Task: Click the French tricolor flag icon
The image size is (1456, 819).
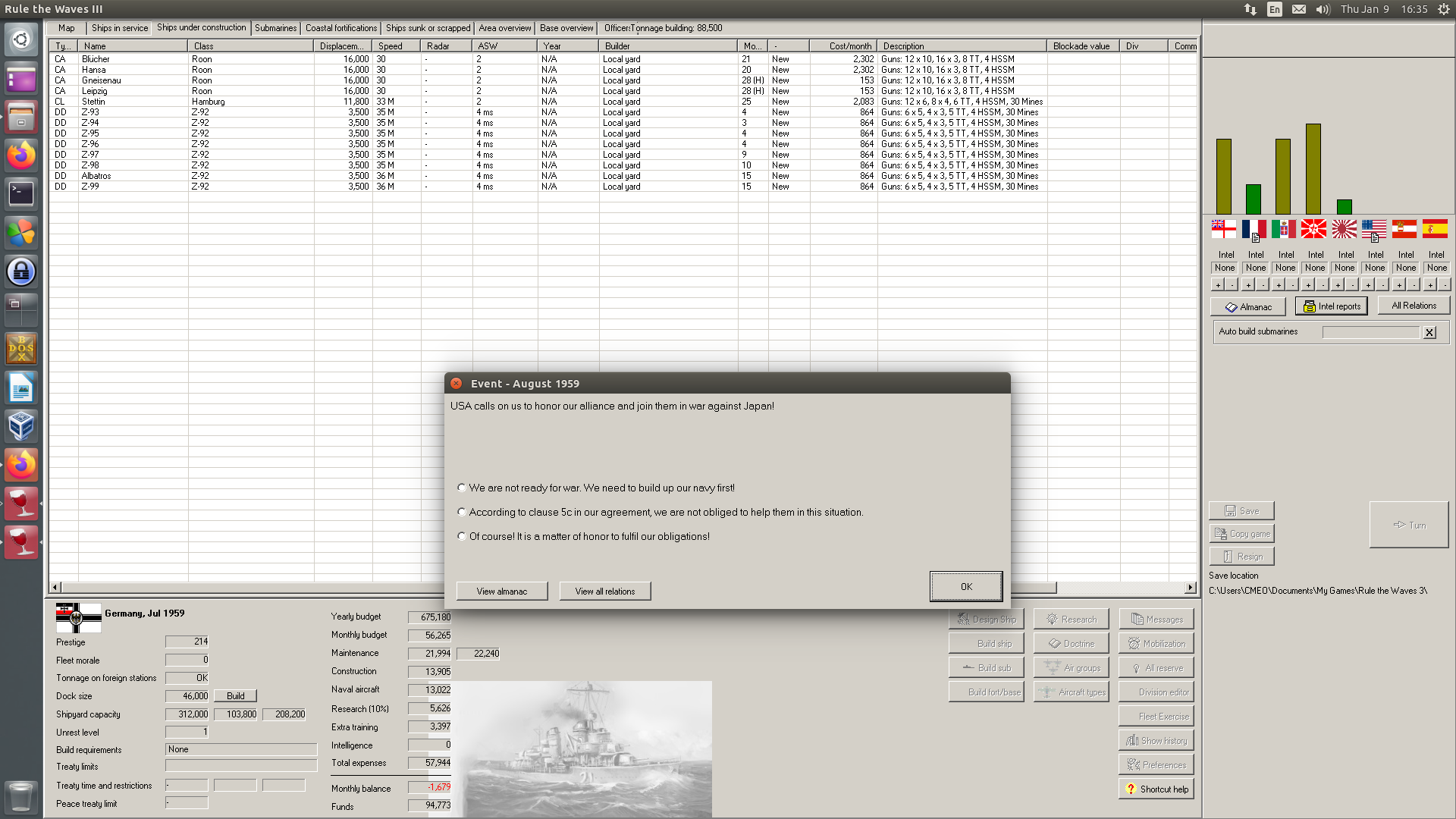Action: tap(1254, 228)
